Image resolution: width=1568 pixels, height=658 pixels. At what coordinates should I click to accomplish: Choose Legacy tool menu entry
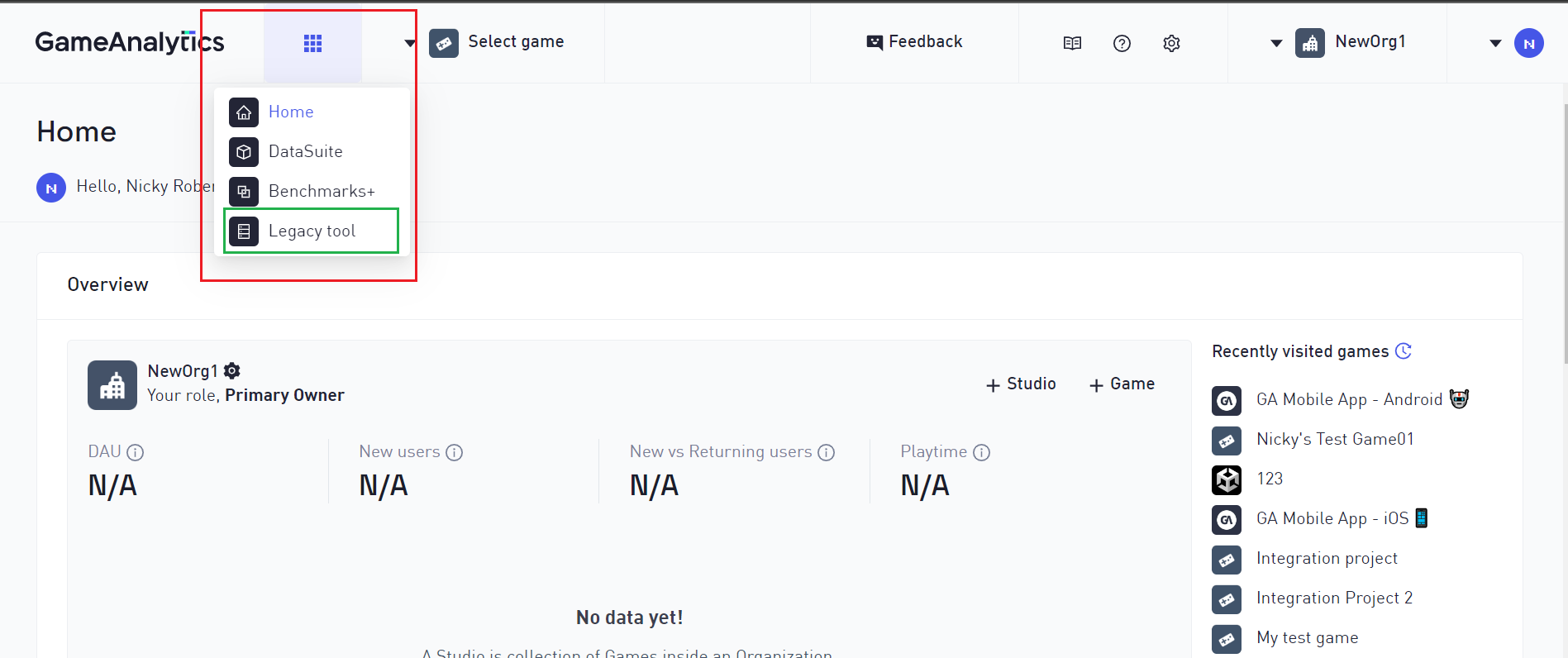(312, 231)
